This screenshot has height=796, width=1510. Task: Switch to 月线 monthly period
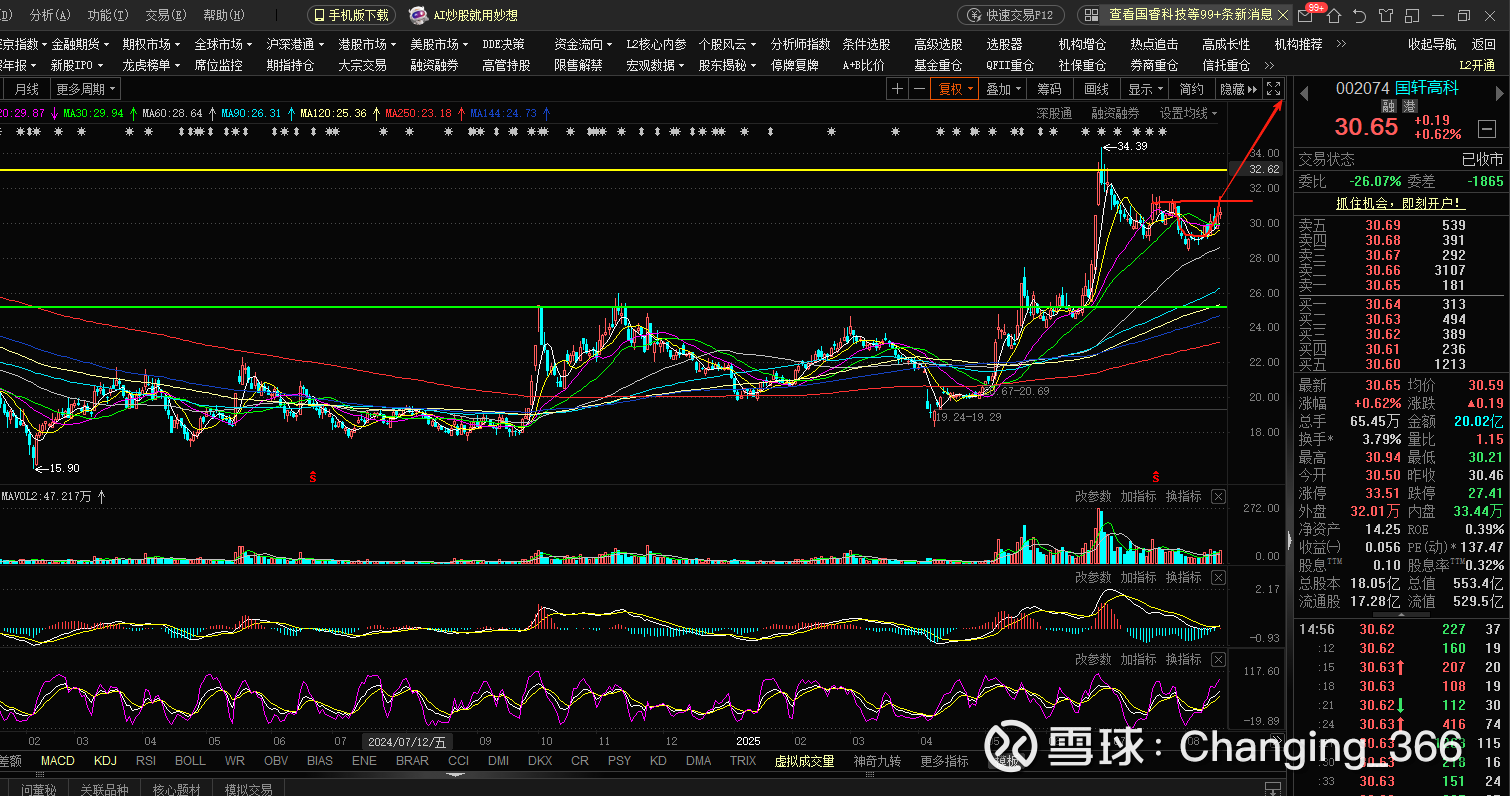click(27, 89)
